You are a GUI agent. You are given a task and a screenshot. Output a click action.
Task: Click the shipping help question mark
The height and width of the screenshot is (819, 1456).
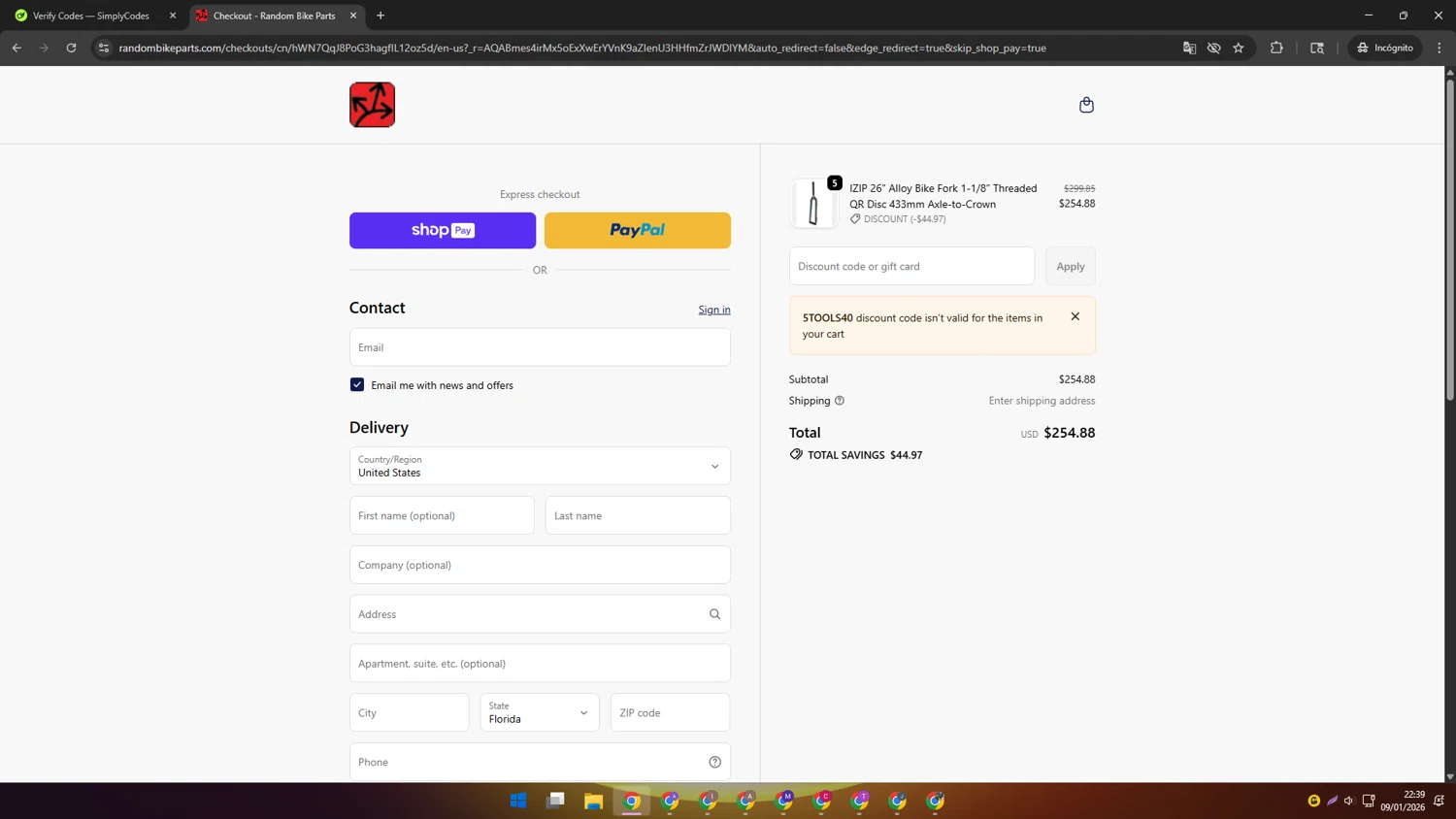click(840, 401)
